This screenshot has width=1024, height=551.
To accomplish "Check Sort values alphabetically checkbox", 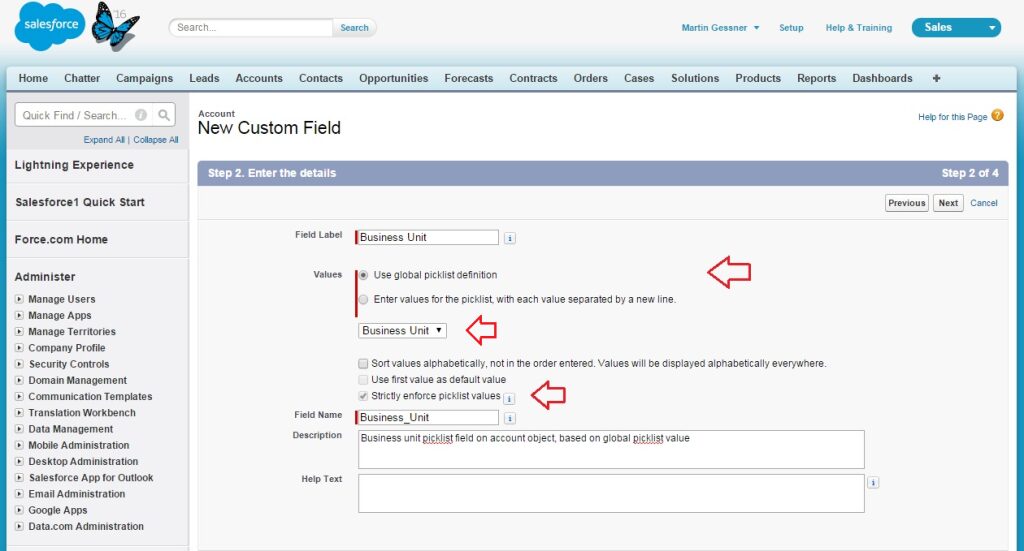I will 363,364.
